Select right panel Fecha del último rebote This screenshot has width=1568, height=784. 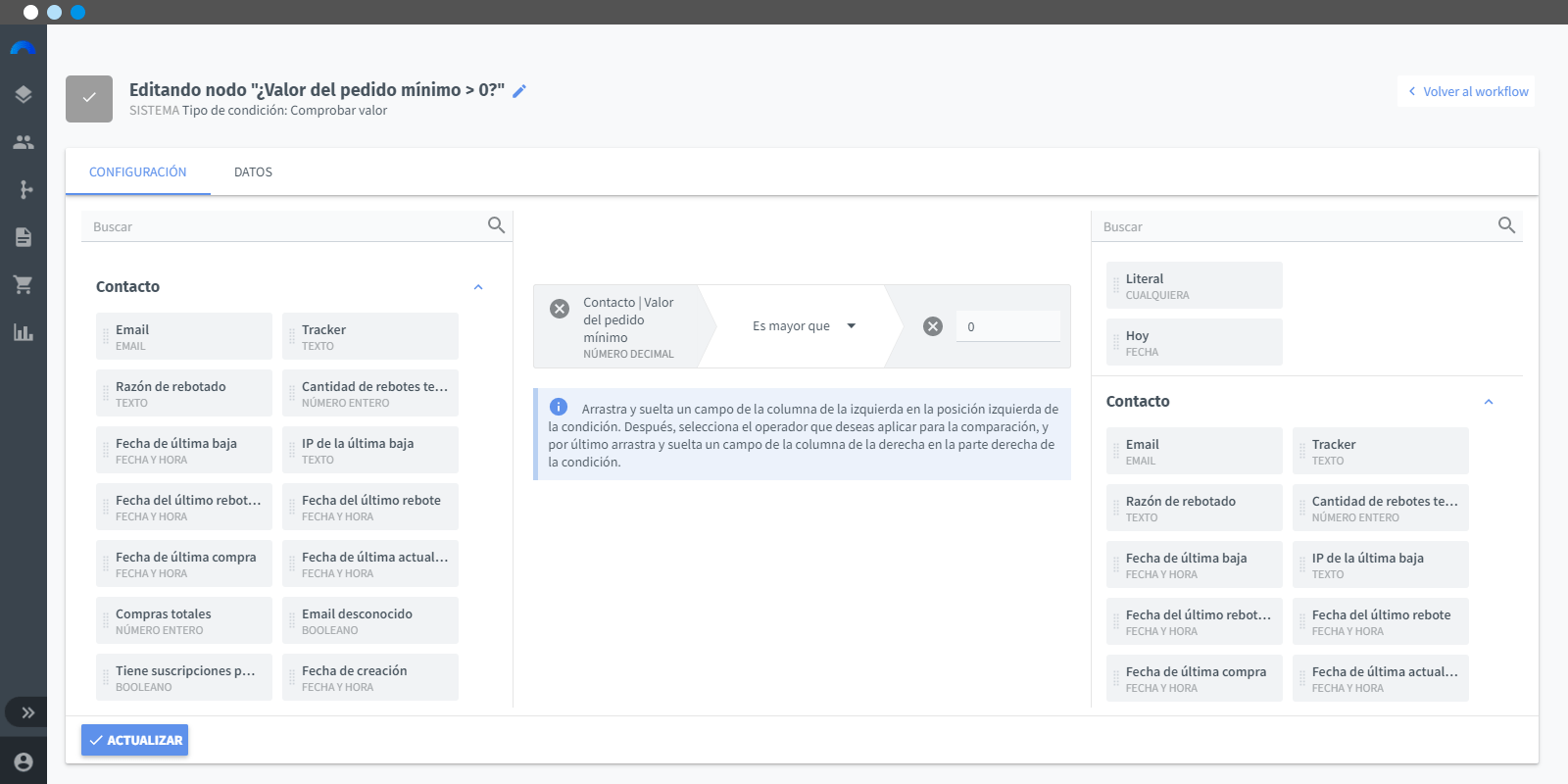[1381, 621]
